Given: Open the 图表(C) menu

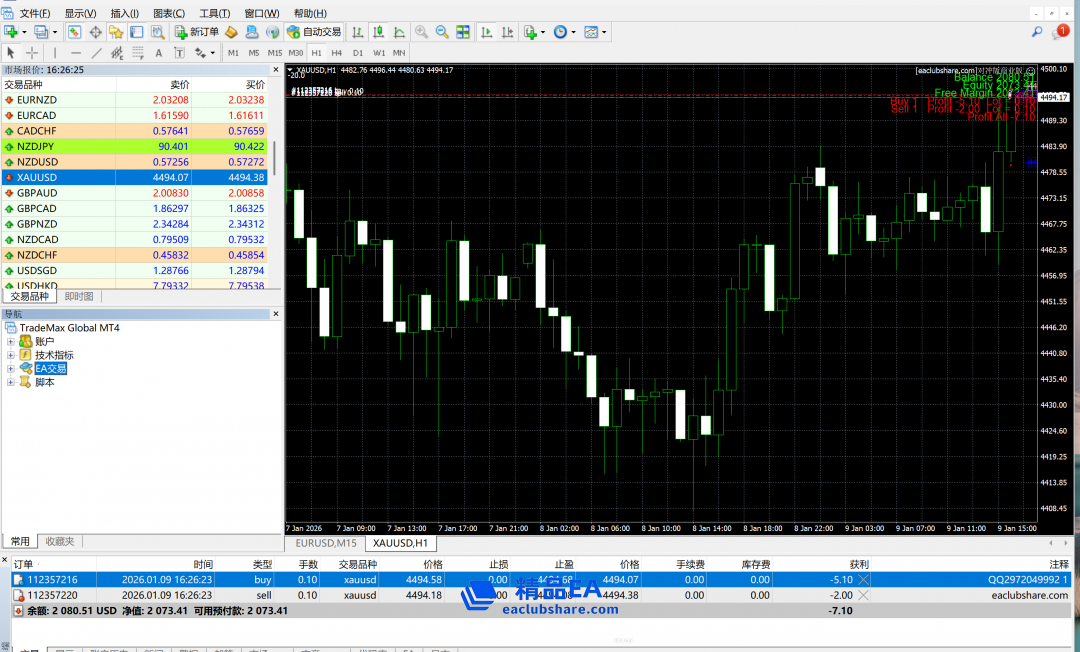Looking at the screenshot, I should (x=168, y=13).
